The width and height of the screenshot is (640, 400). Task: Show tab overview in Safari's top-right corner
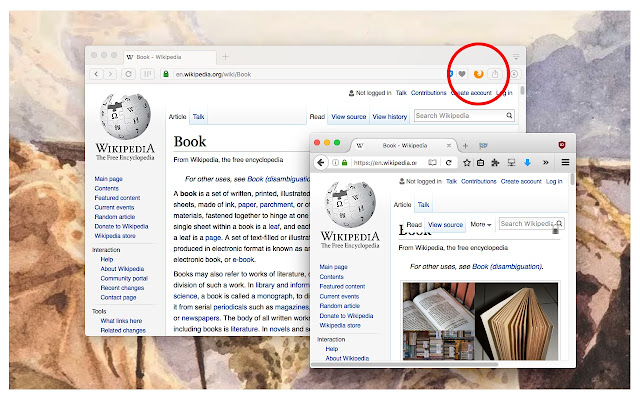(516, 57)
